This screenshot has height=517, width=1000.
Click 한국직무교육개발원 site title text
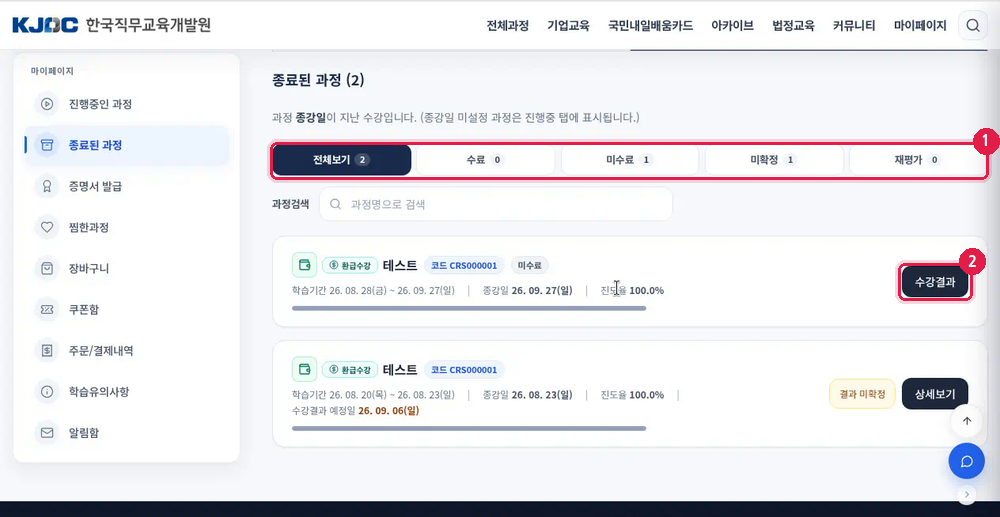click(149, 25)
